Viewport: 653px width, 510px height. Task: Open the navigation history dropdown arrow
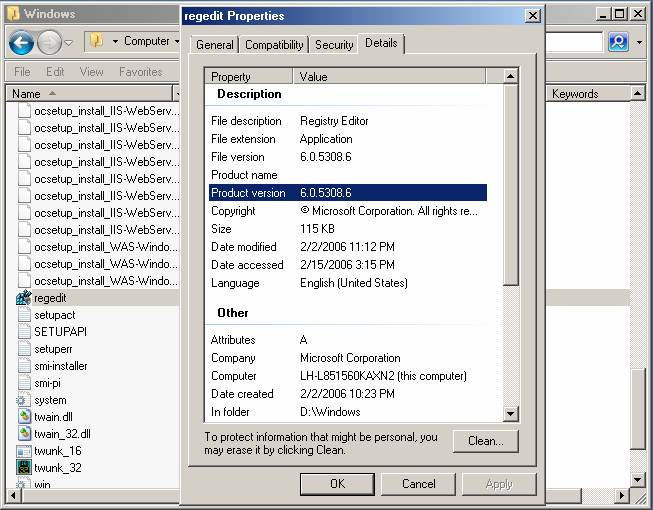pyautogui.click(x=68, y=42)
